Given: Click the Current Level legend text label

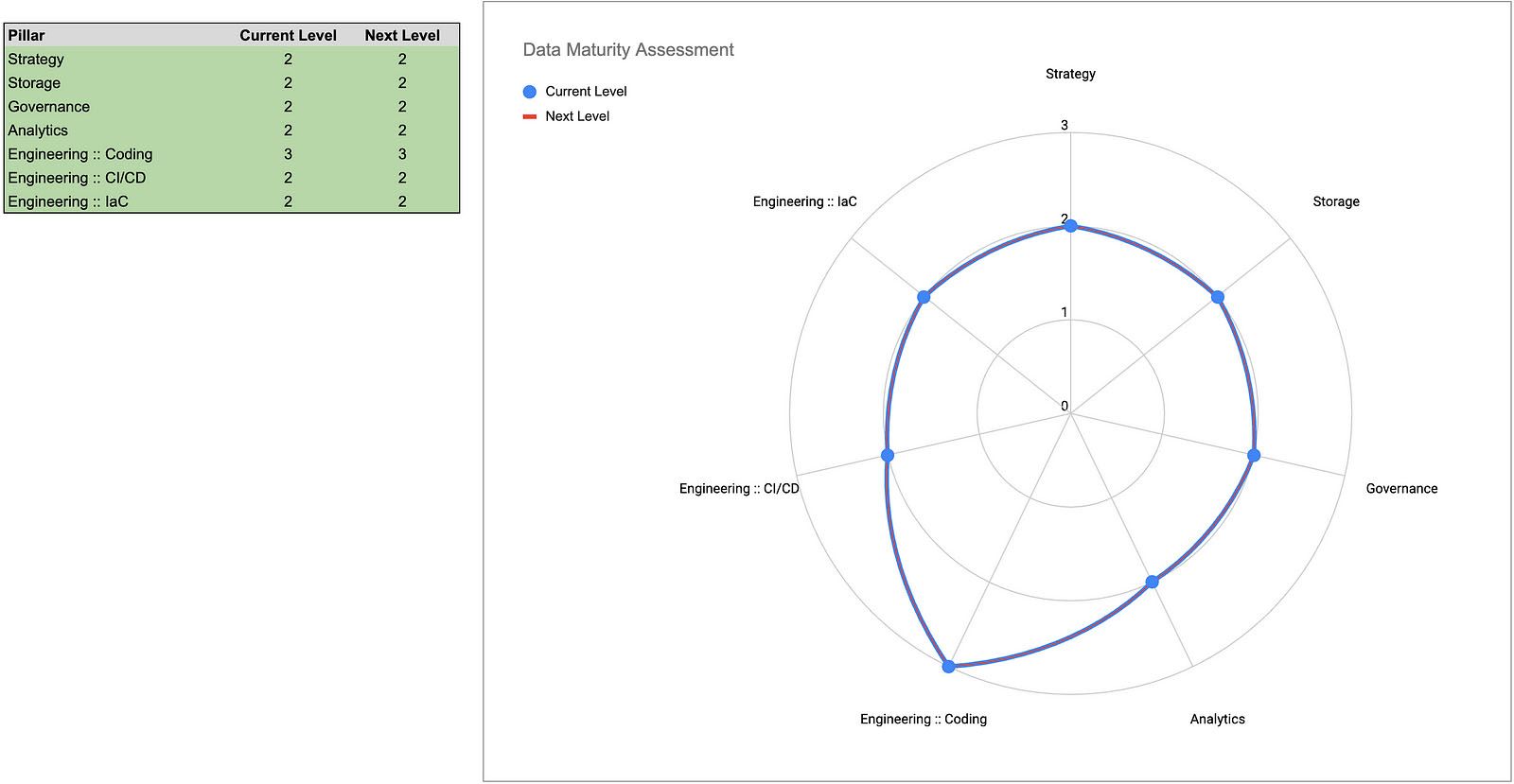Looking at the screenshot, I should pos(586,92).
